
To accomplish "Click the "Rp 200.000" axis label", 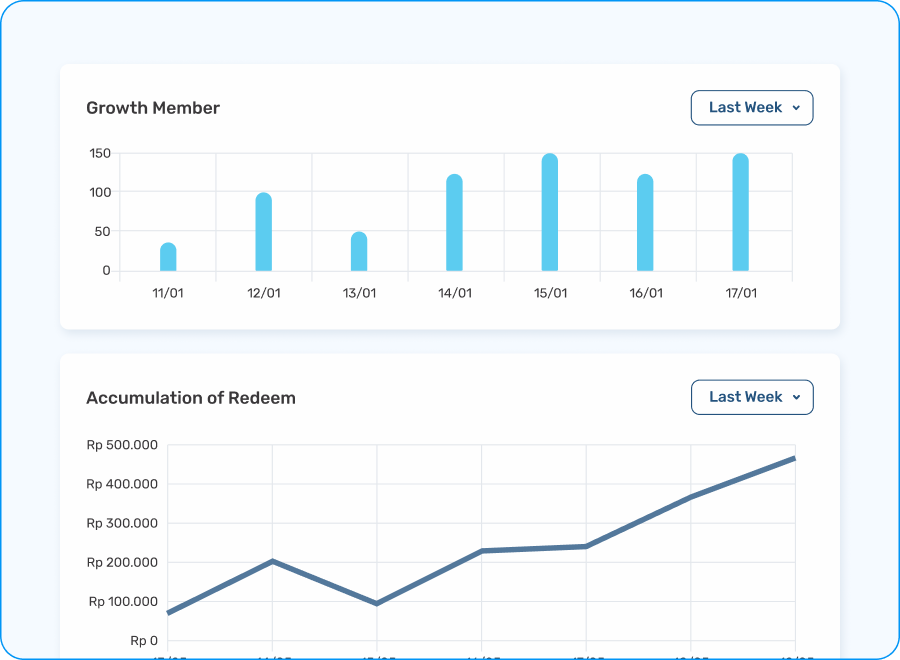I will [122, 562].
